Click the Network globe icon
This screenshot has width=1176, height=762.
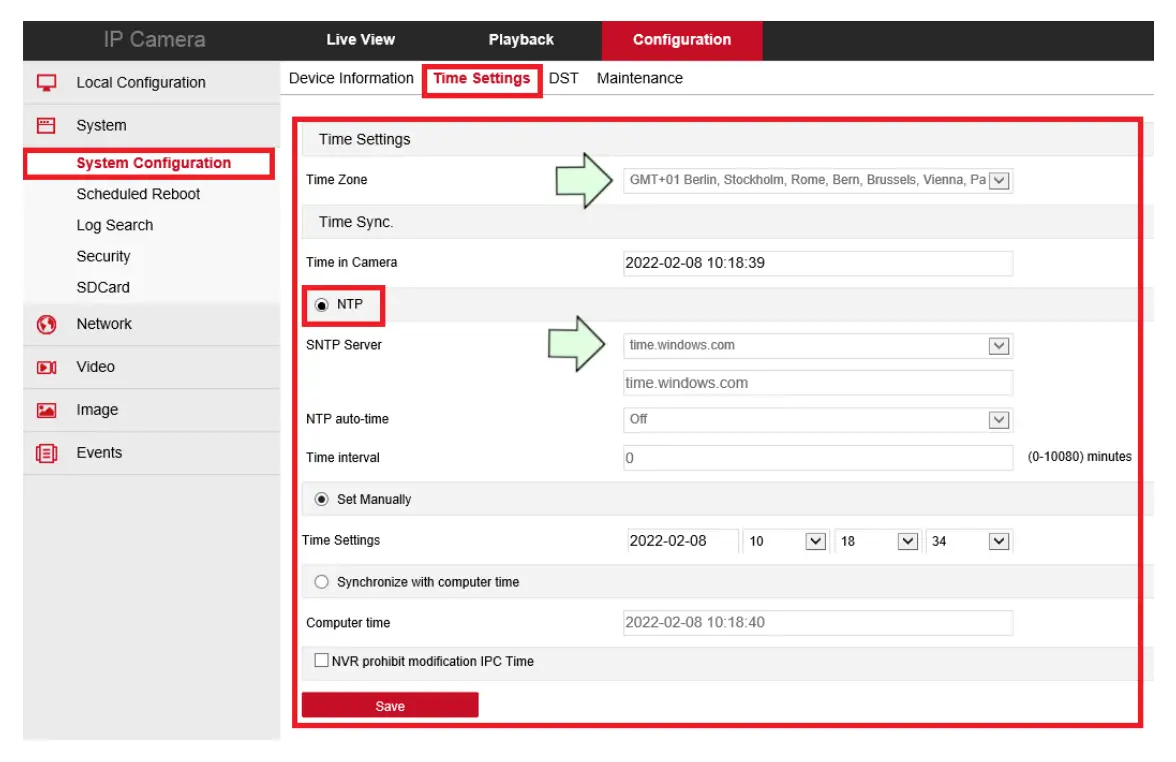coord(46,324)
